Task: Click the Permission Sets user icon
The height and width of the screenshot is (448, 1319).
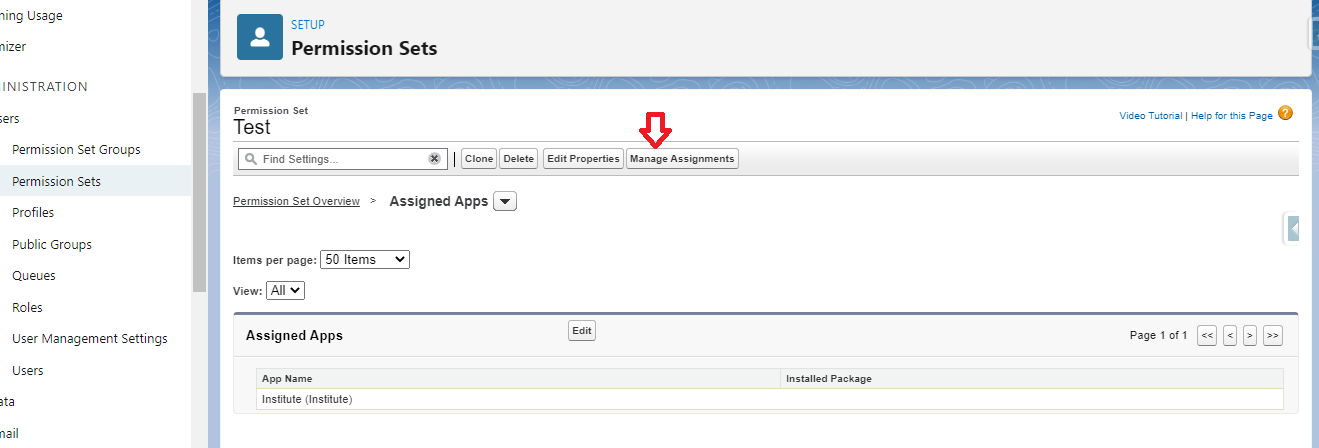Action: tap(260, 37)
